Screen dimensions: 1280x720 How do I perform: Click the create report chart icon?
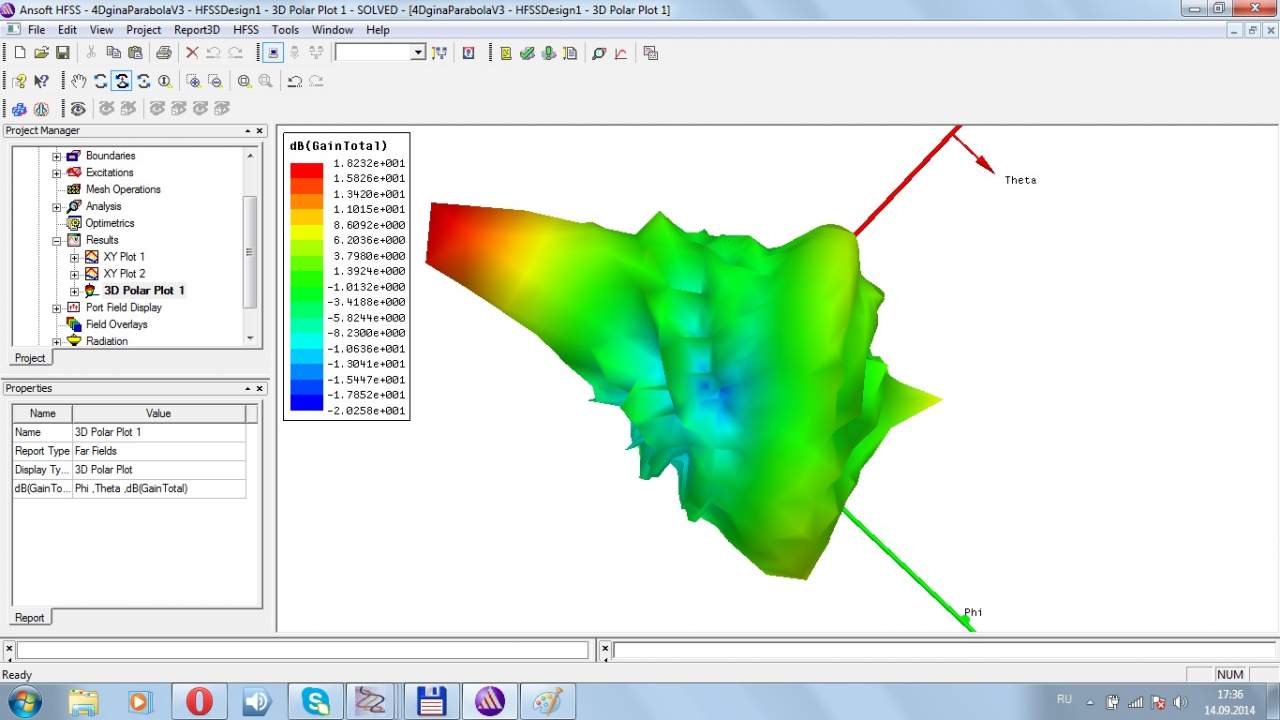621,53
